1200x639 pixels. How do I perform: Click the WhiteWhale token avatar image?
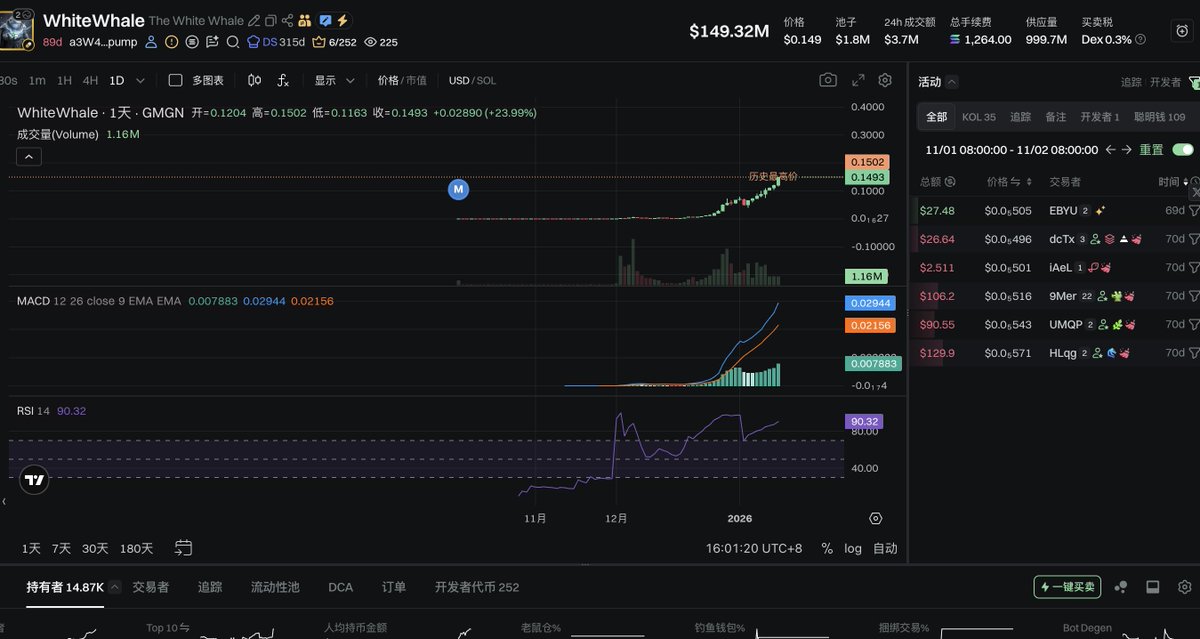pos(19,30)
